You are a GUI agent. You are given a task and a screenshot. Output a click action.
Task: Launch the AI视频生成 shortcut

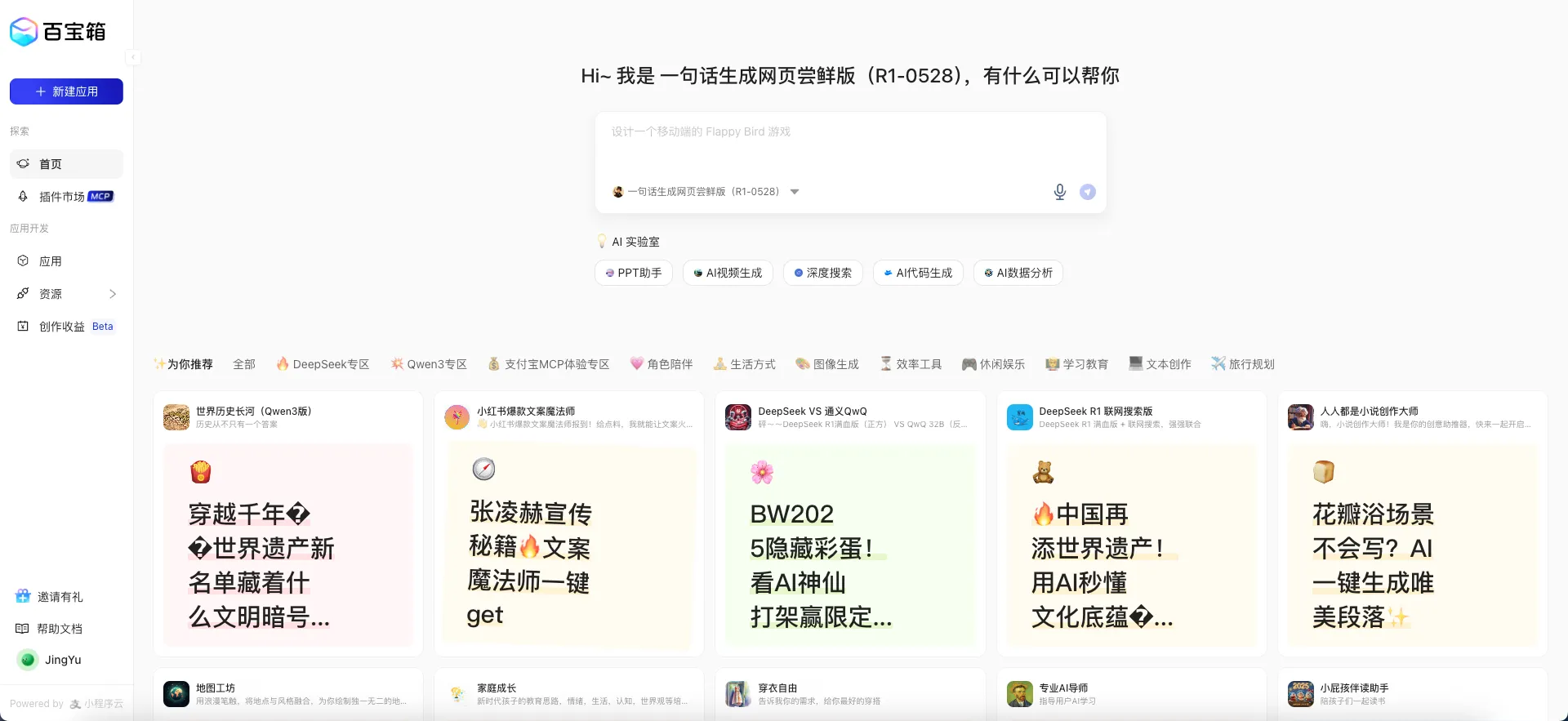coord(728,273)
